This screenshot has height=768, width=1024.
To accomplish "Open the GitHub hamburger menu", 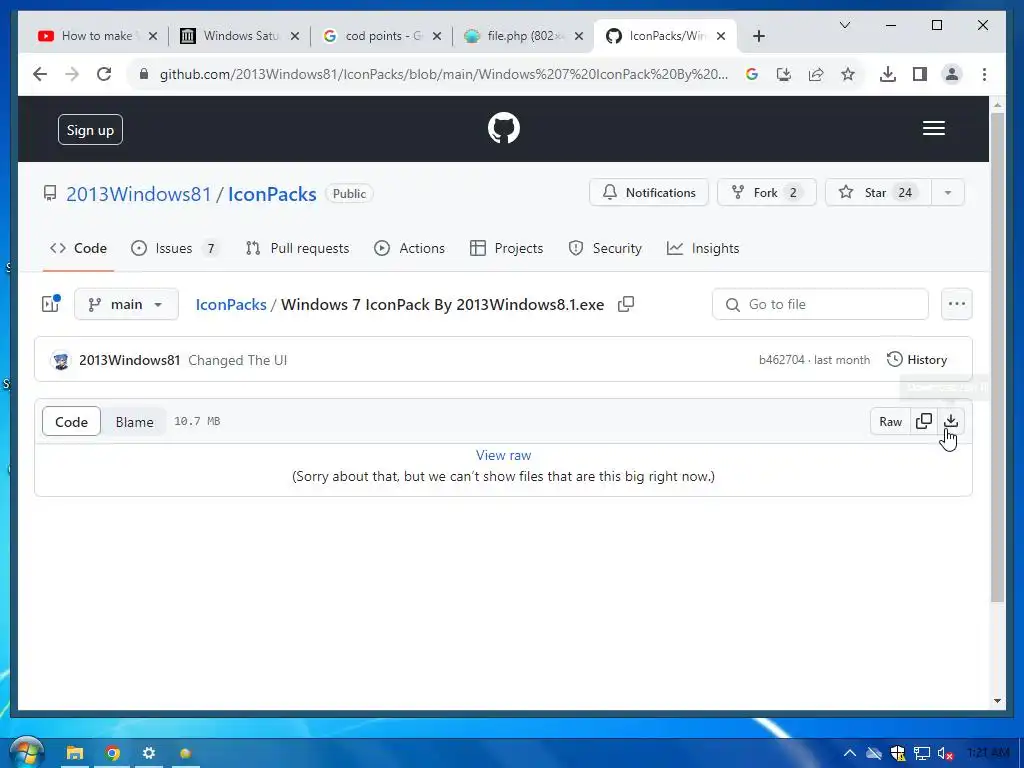I will point(933,128).
